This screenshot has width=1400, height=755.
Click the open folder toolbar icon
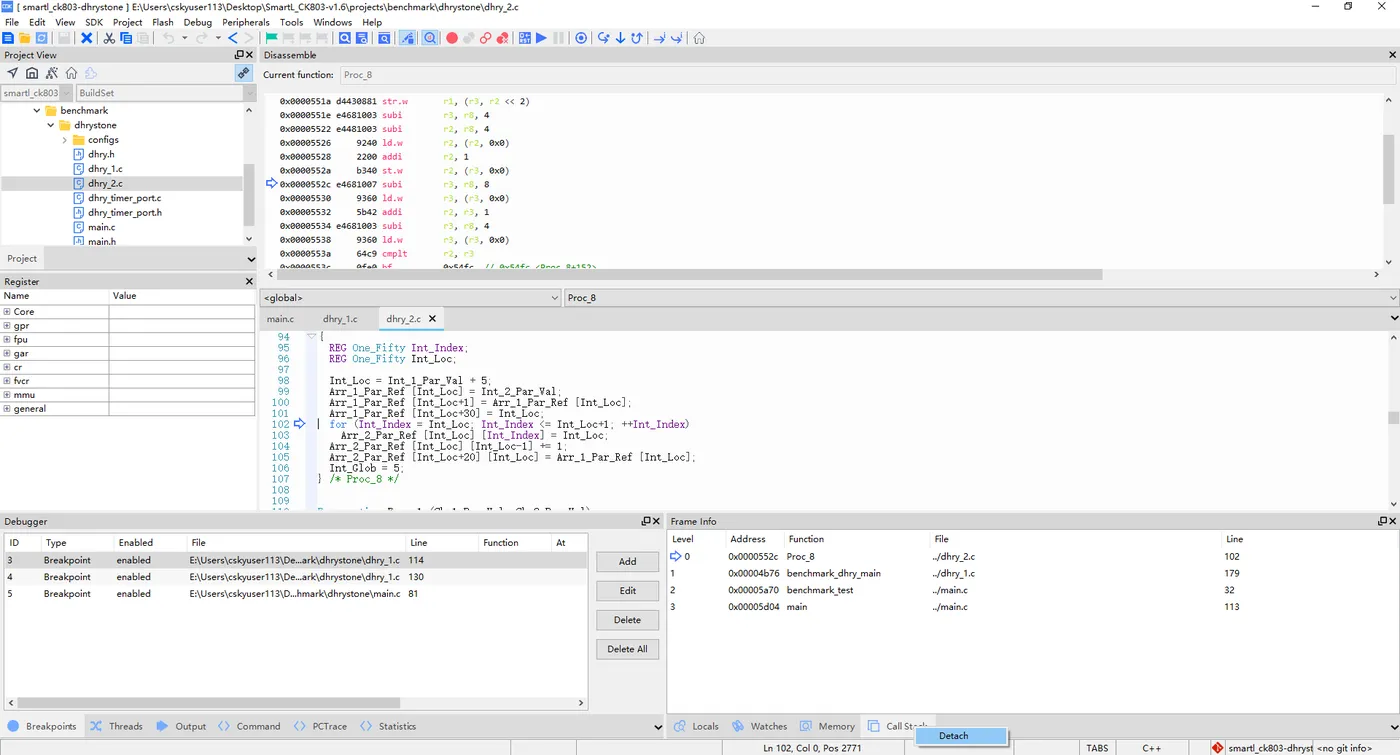24,38
